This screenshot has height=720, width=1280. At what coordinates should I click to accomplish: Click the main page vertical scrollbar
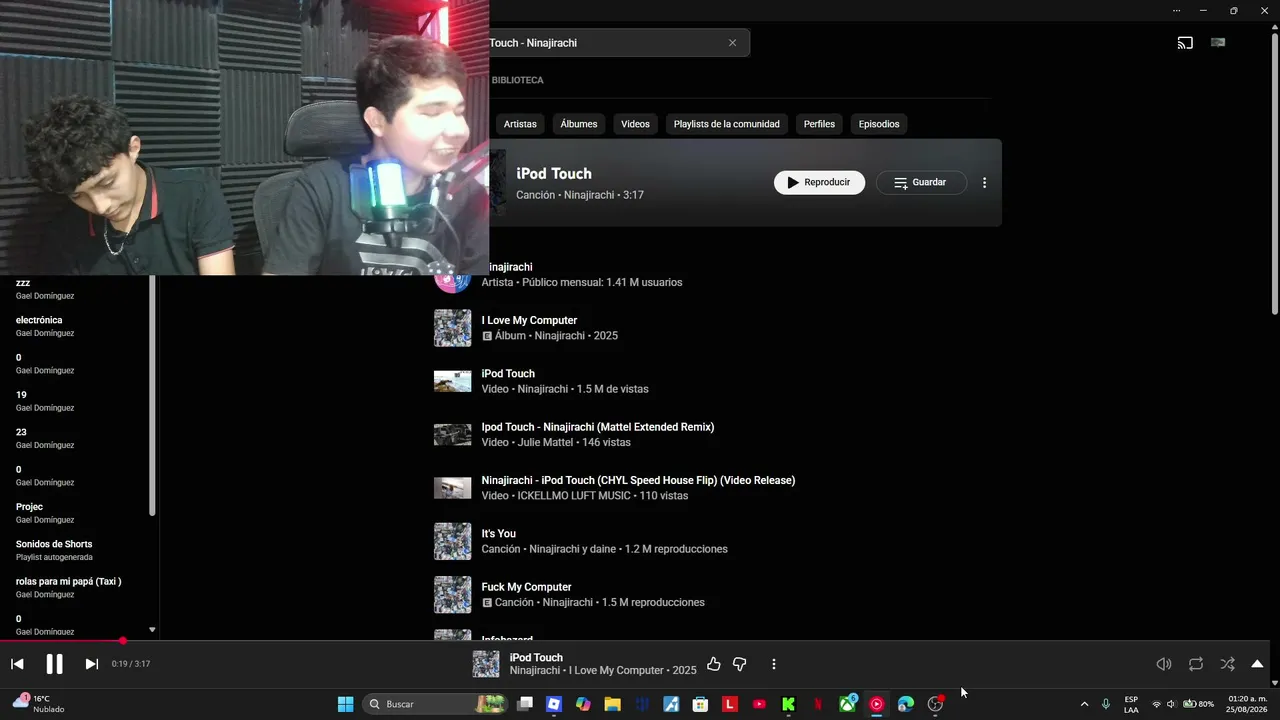coord(1274,175)
